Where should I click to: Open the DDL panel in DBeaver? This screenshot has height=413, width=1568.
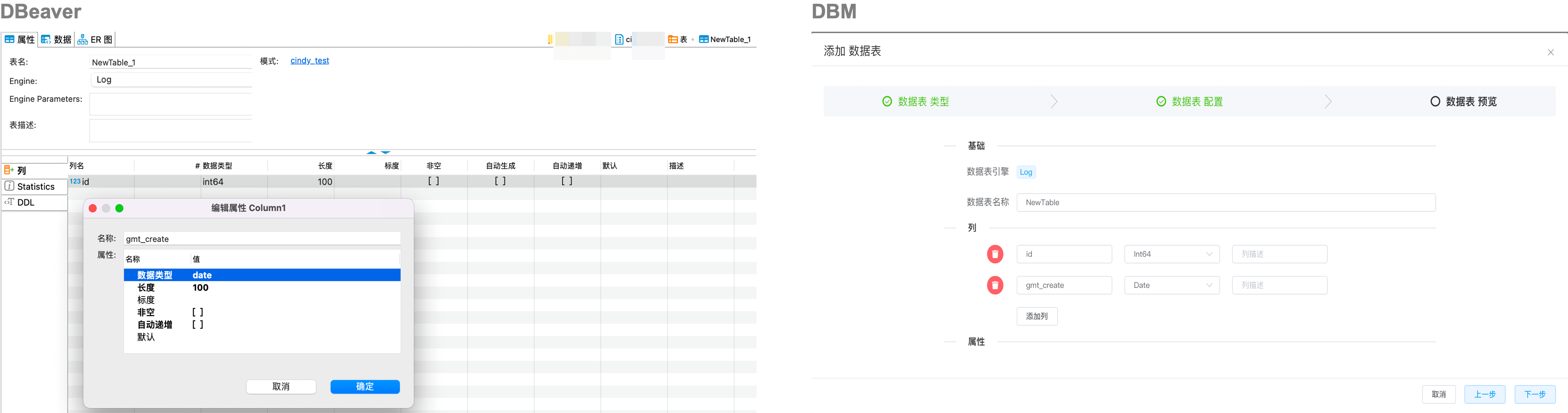pos(25,202)
